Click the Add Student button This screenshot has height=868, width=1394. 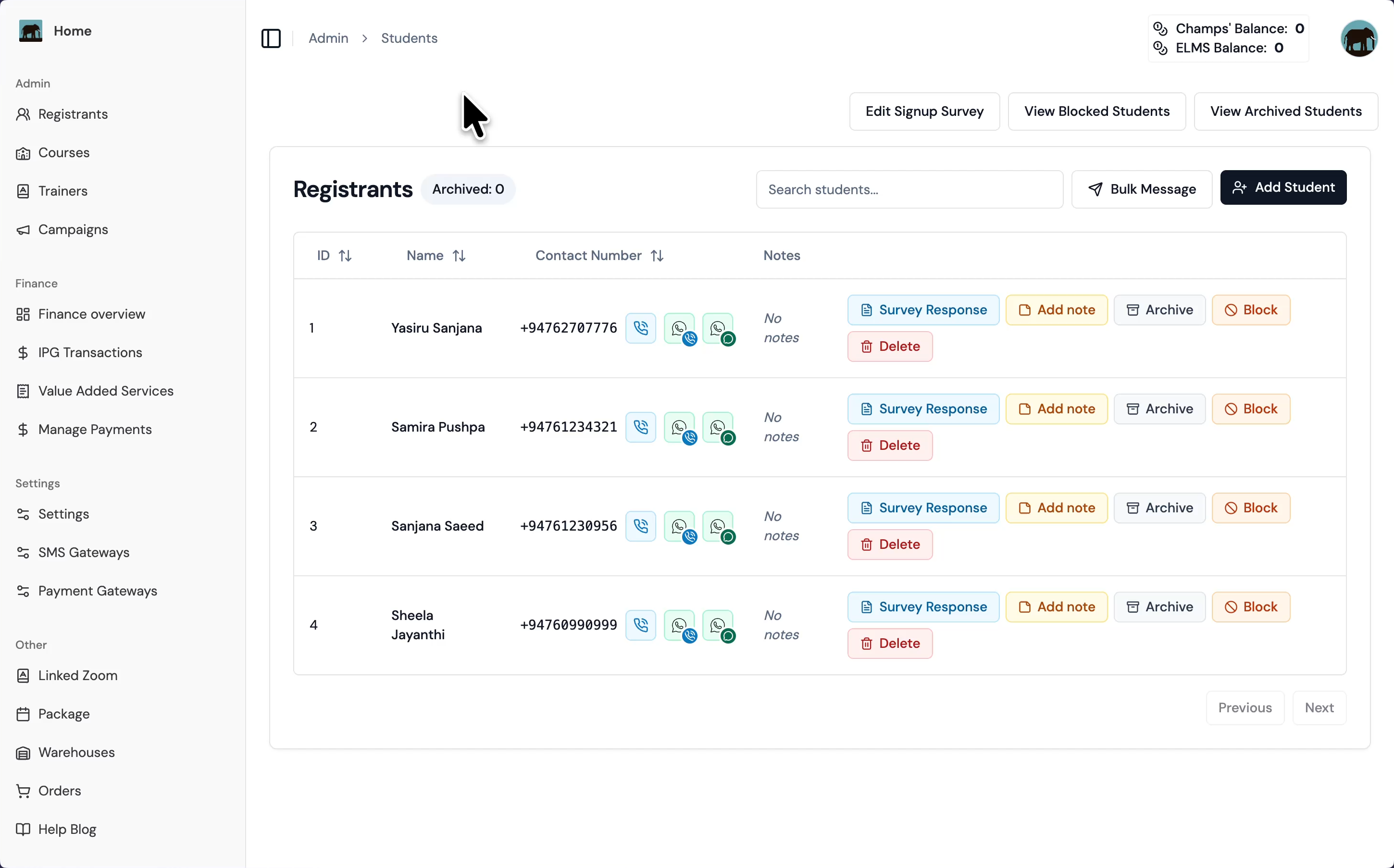click(x=1283, y=188)
